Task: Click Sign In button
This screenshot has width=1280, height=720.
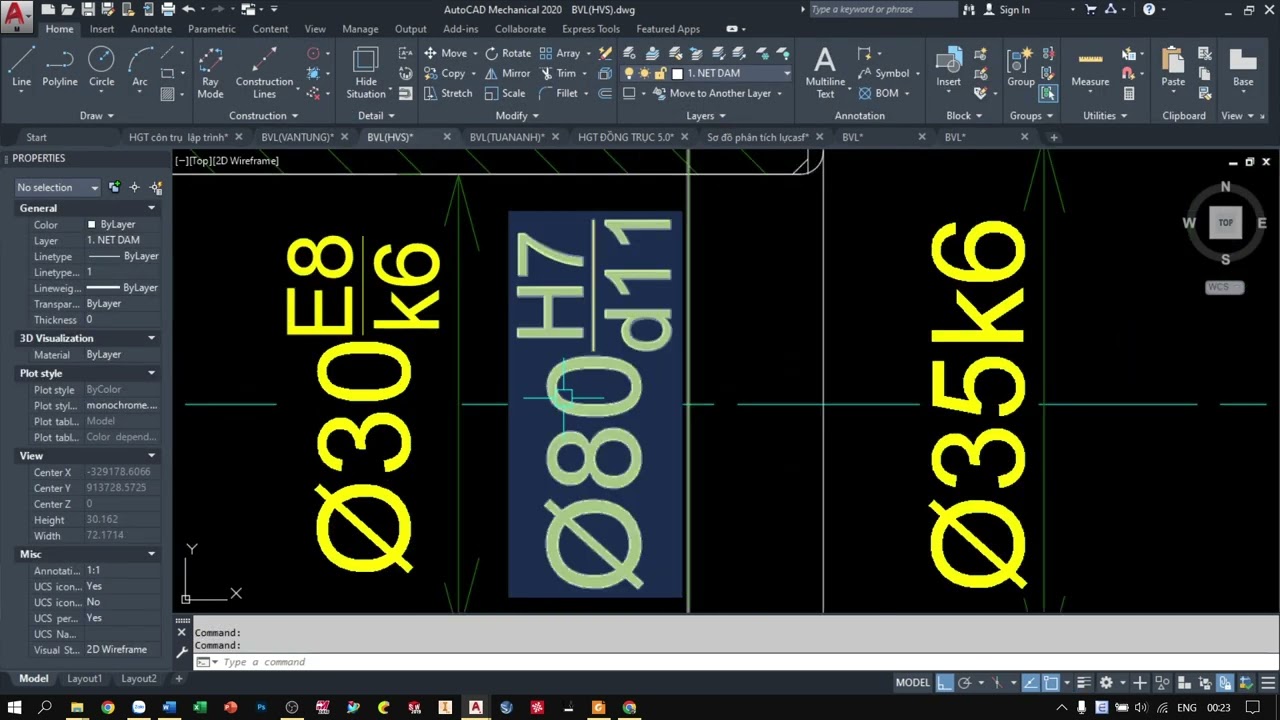Action: [1006, 10]
